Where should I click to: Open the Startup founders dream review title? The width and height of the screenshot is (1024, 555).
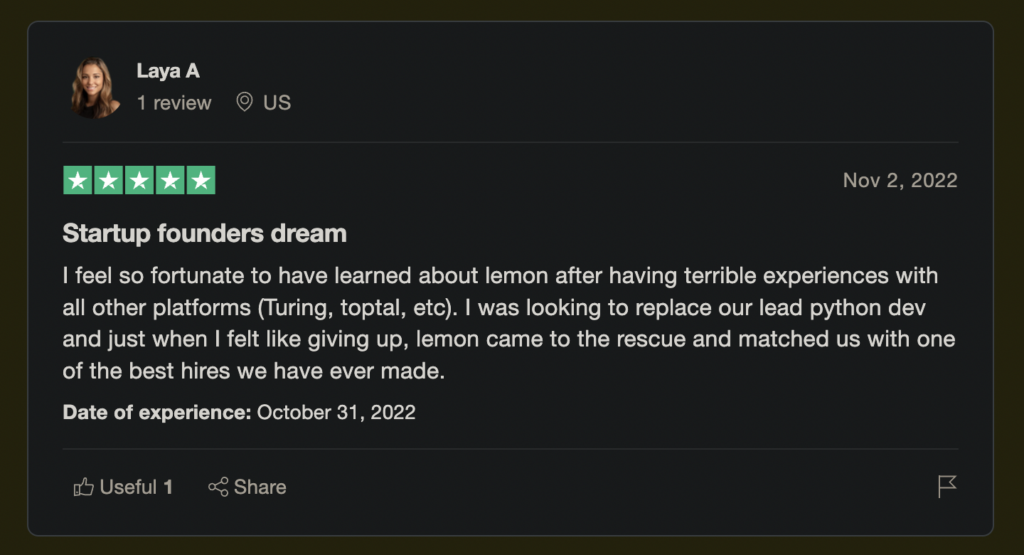click(x=204, y=233)
